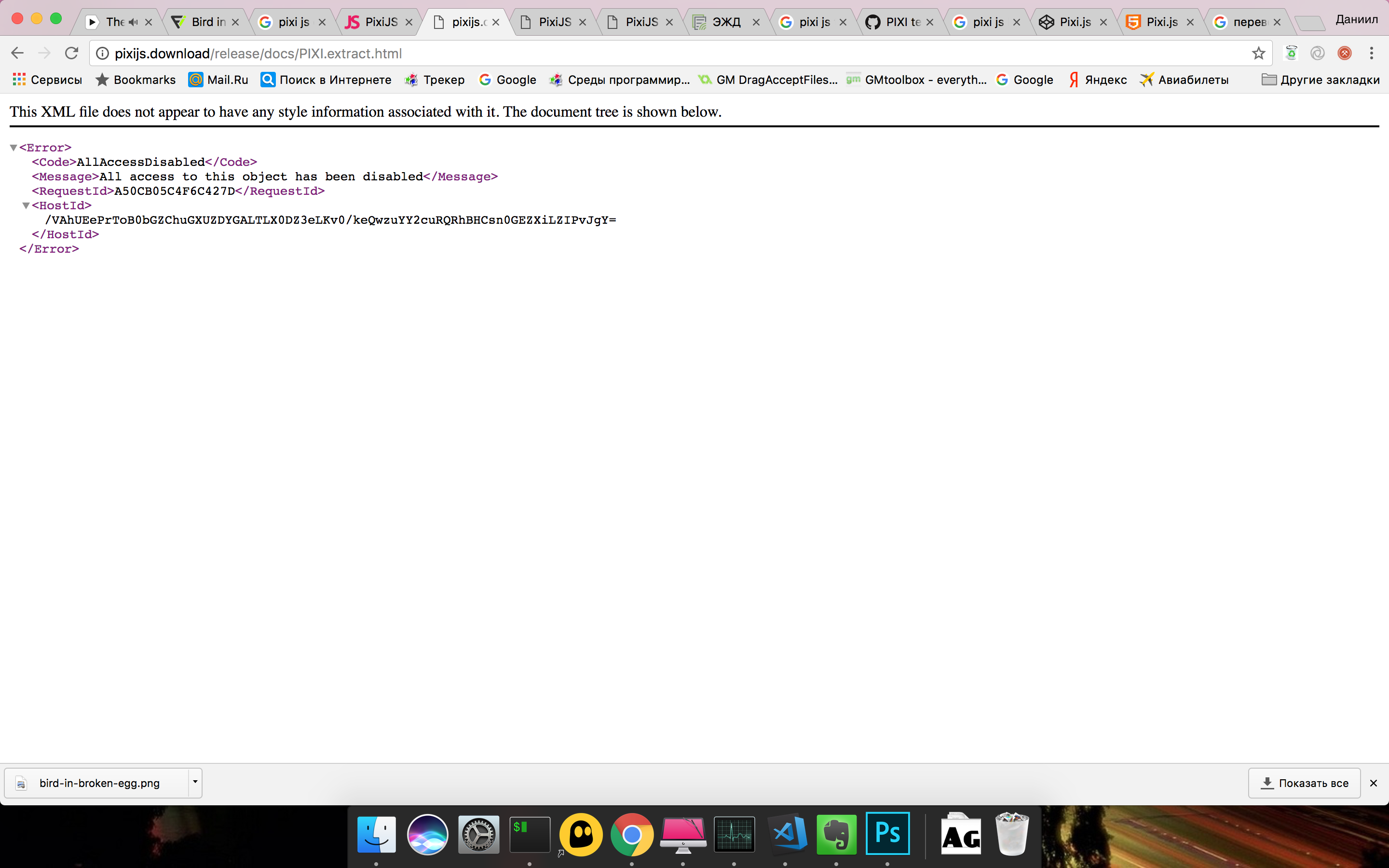Open Activity Monitor in the dock
Screen dimensions: 1389x868
[734, 834]
